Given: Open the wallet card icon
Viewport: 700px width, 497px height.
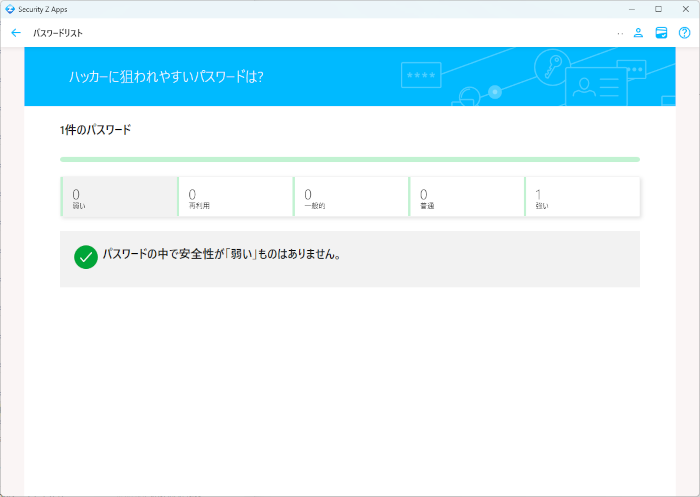Looking at the screenshot, I should [x=661, y=33].
